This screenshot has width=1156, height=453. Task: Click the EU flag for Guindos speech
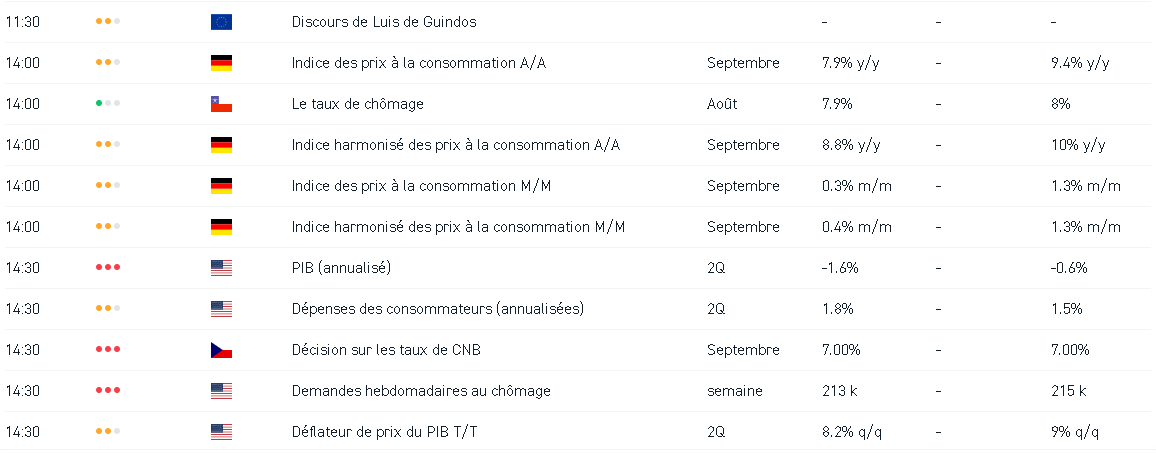point(221,22)
